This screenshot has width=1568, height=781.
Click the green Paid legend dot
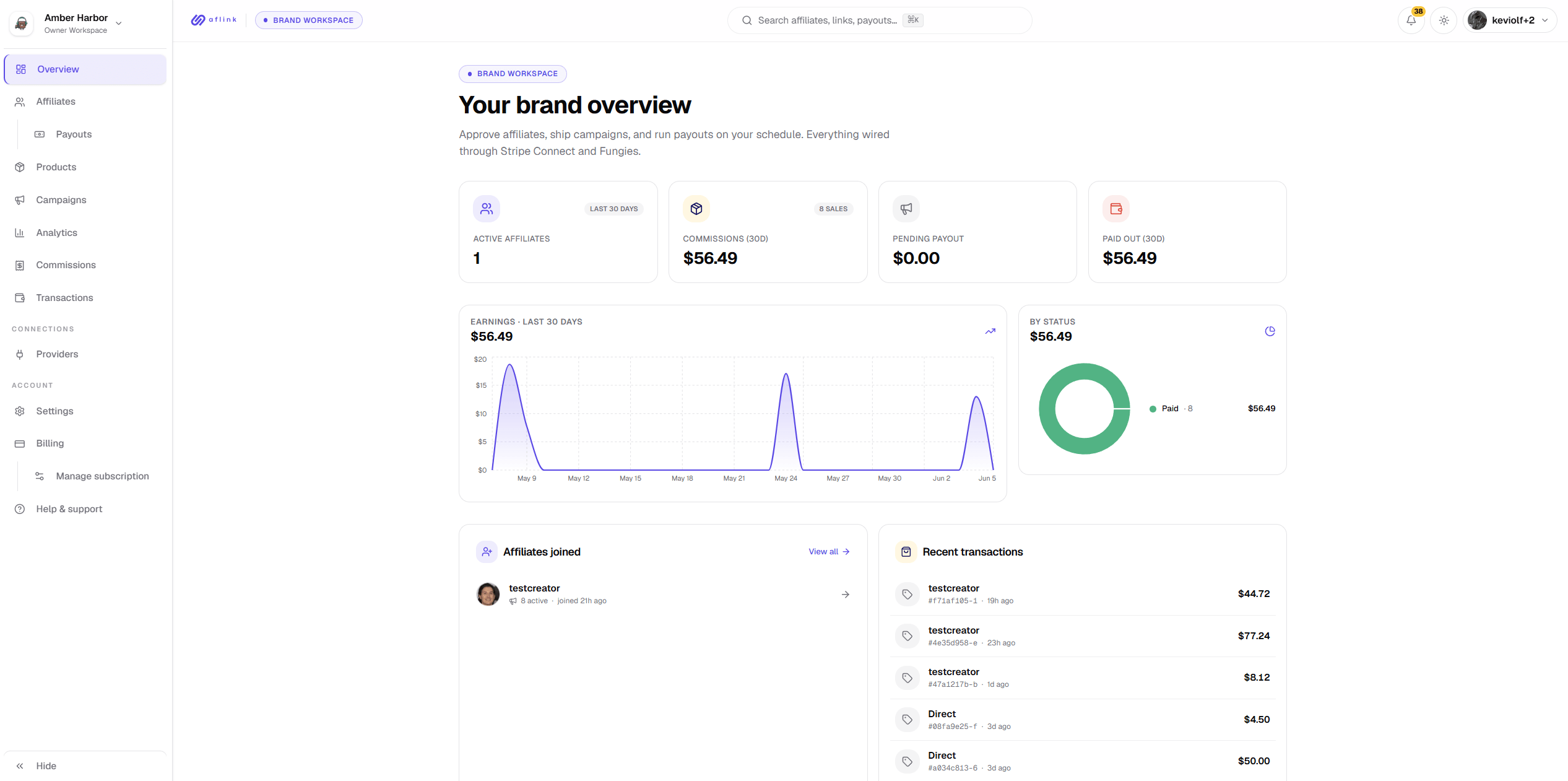pyautogui.click(x=1153, y=409)
